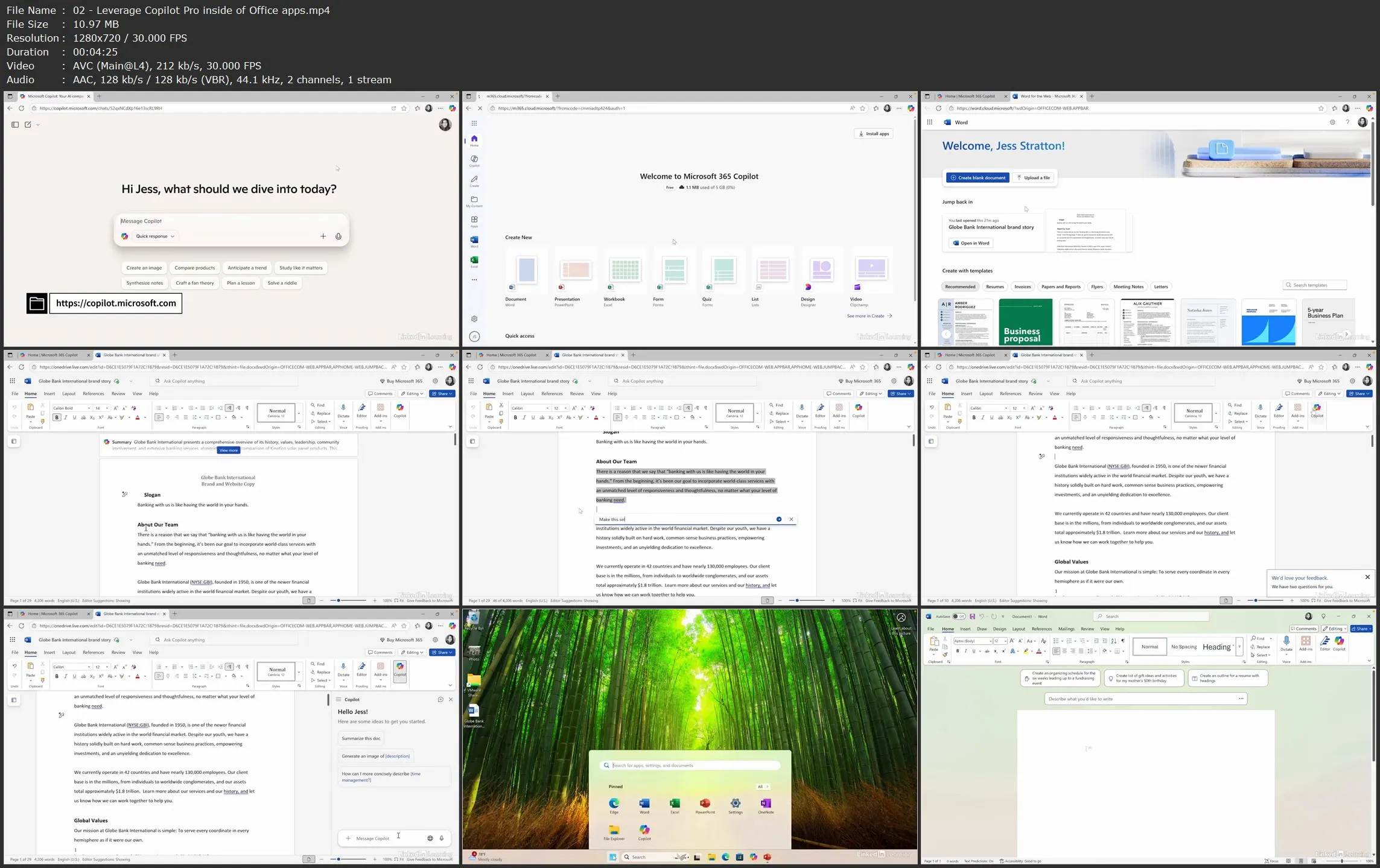Open Copilot from Start menu pinned apps
The height and width of the screenshot is (868, 1380).
[x=644, y=832]
